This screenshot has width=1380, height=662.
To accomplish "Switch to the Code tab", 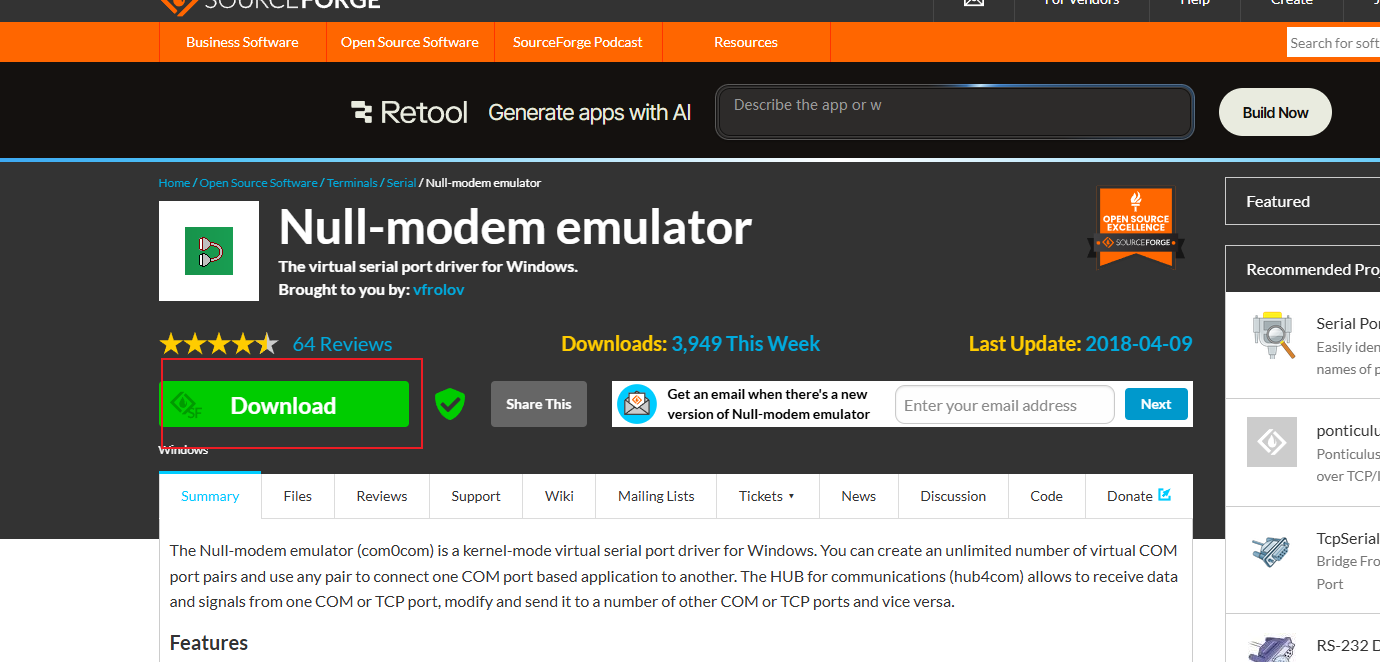I will [1047, 496].
